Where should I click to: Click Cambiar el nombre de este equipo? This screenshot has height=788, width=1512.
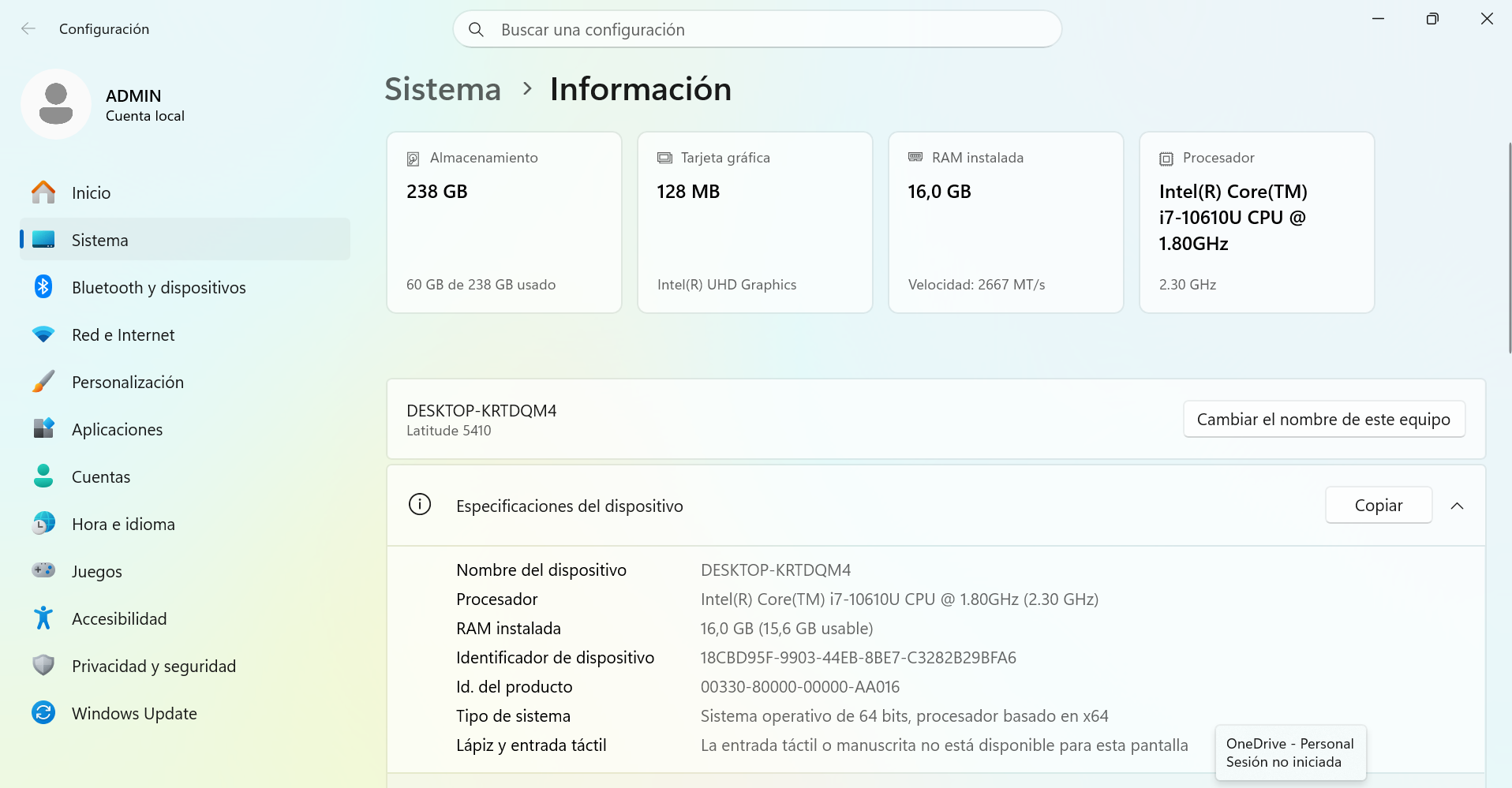click(x=1324, y=419)
